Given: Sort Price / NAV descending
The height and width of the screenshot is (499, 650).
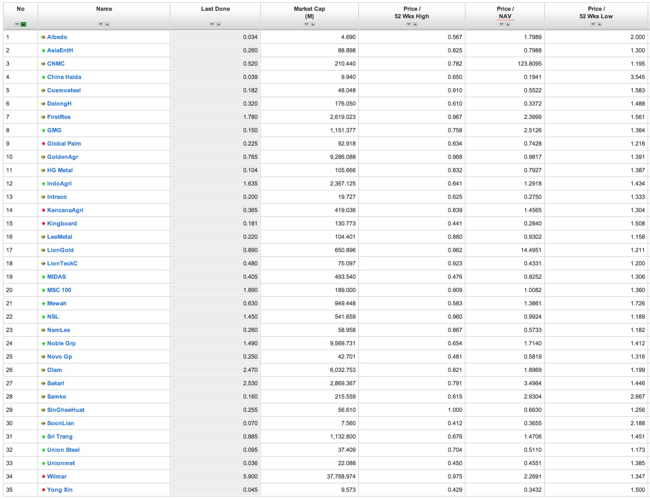Looking at the screenshot, I should tap(501, 24).
